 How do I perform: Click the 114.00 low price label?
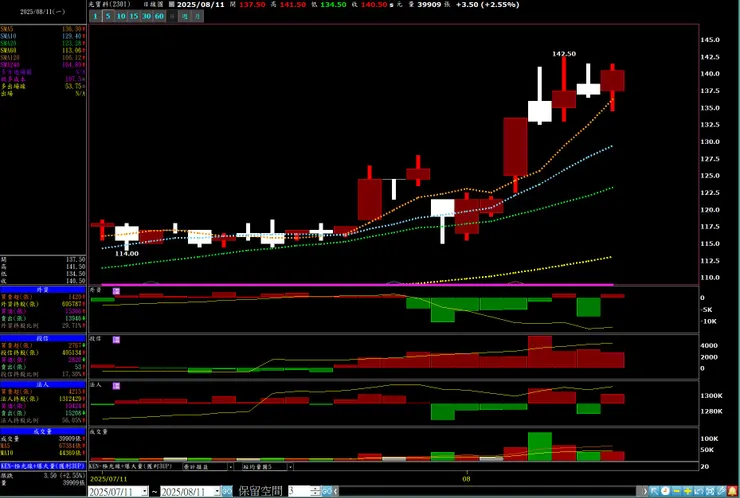point(127,253)
